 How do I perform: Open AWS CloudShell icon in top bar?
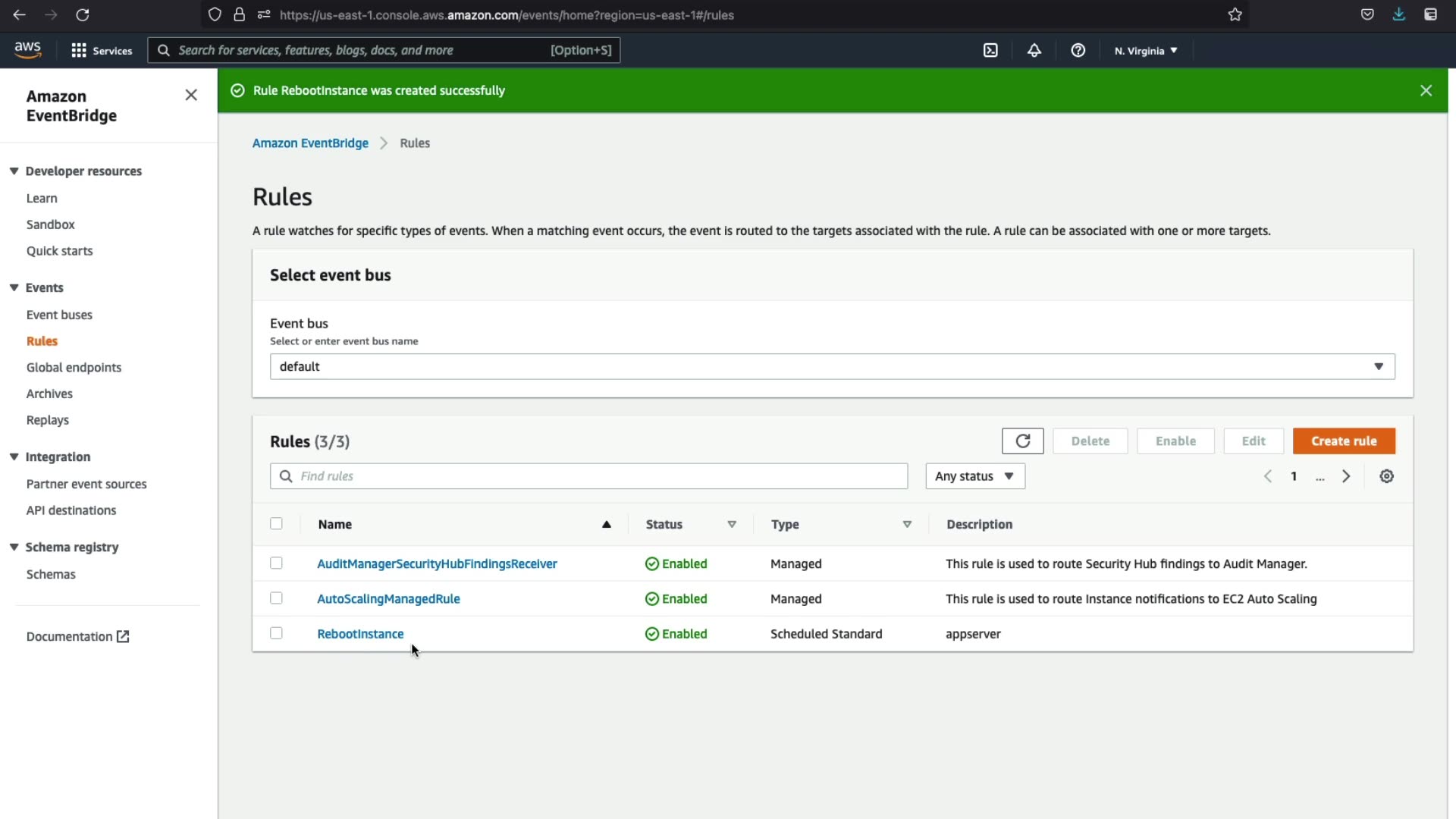tap(990, 50)
